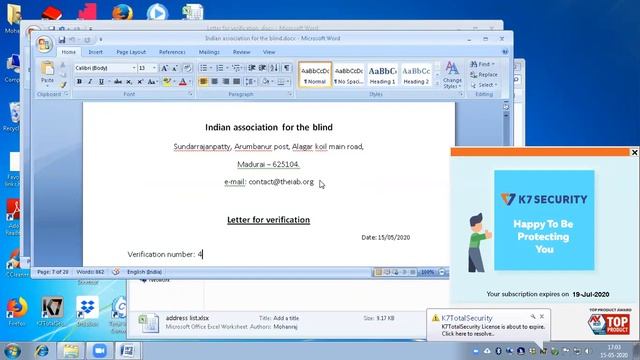640x360 pixels.
Task: Open the round Office button menu
Action: (44, 44)
